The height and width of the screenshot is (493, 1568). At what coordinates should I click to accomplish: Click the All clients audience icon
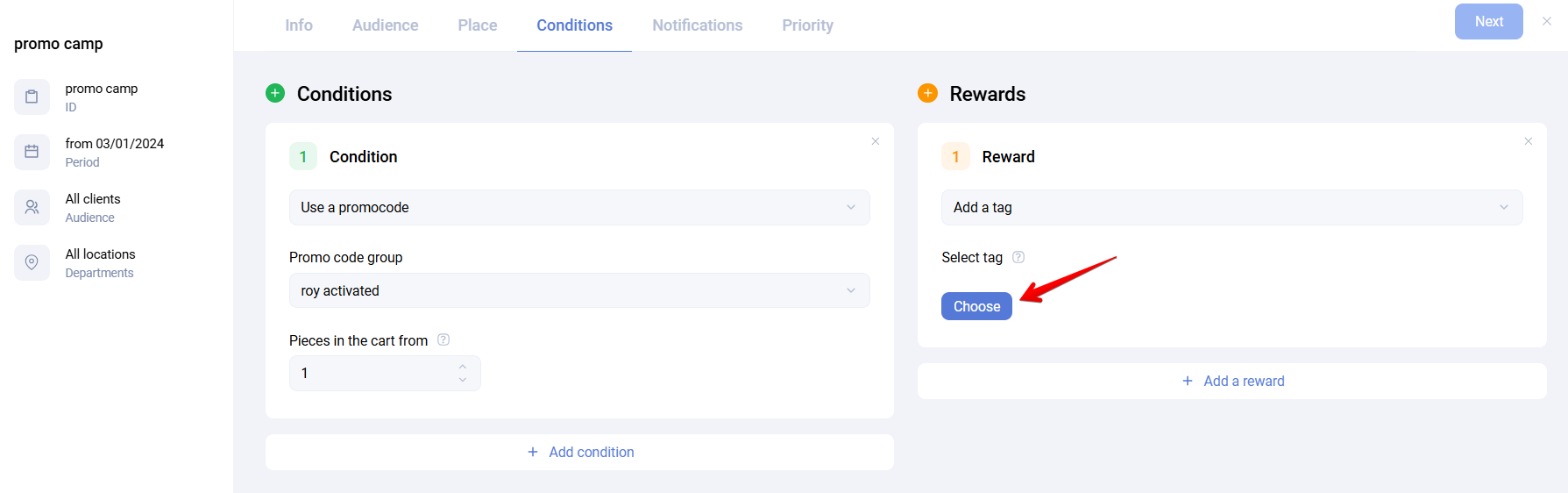click(32, 207)
